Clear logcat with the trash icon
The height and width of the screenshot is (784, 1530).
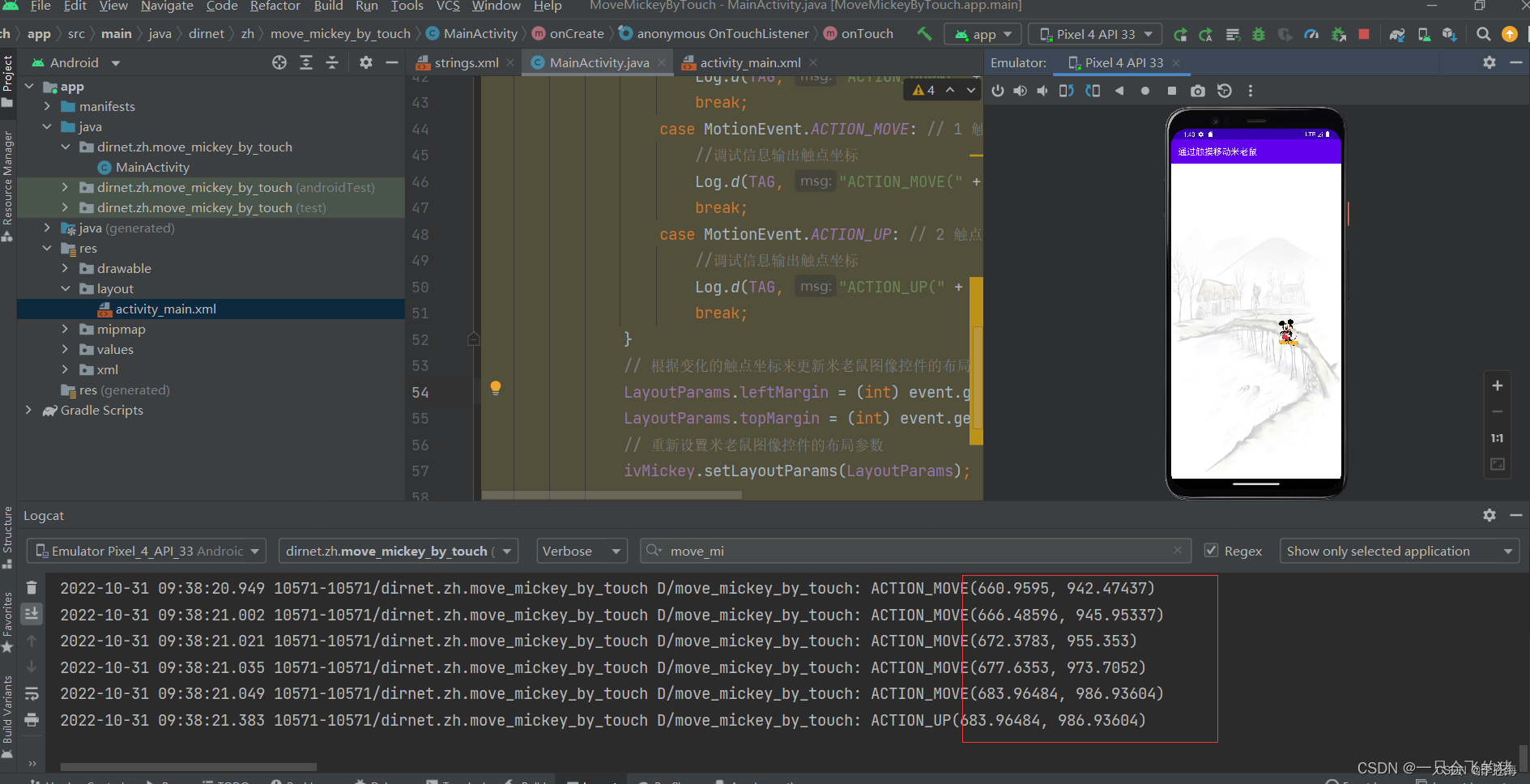pyautogui.click(x=32, y=588)
